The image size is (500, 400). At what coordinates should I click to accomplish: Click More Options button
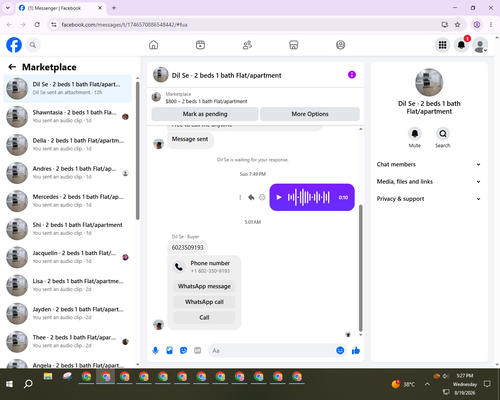click(310, 114)
